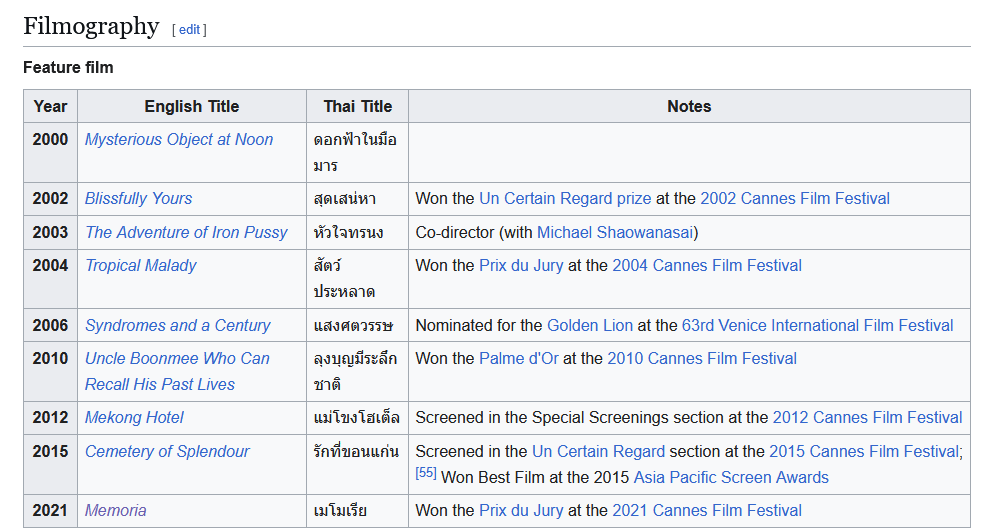Open the Palme d'Or link
Image resolution: width=1003 pixels, height=530 pixels.
click(519, 358)
